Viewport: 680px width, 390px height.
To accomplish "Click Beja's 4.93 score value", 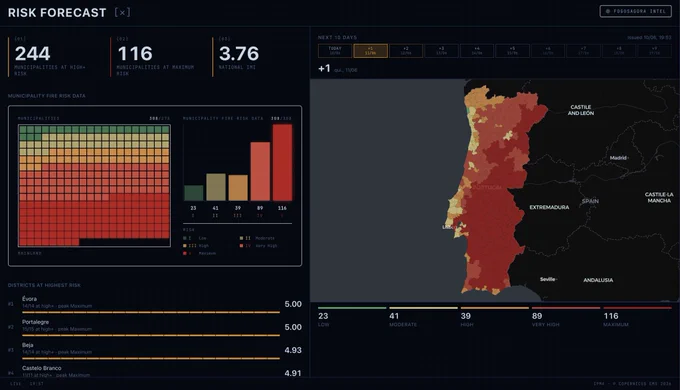I will (293, 350).
